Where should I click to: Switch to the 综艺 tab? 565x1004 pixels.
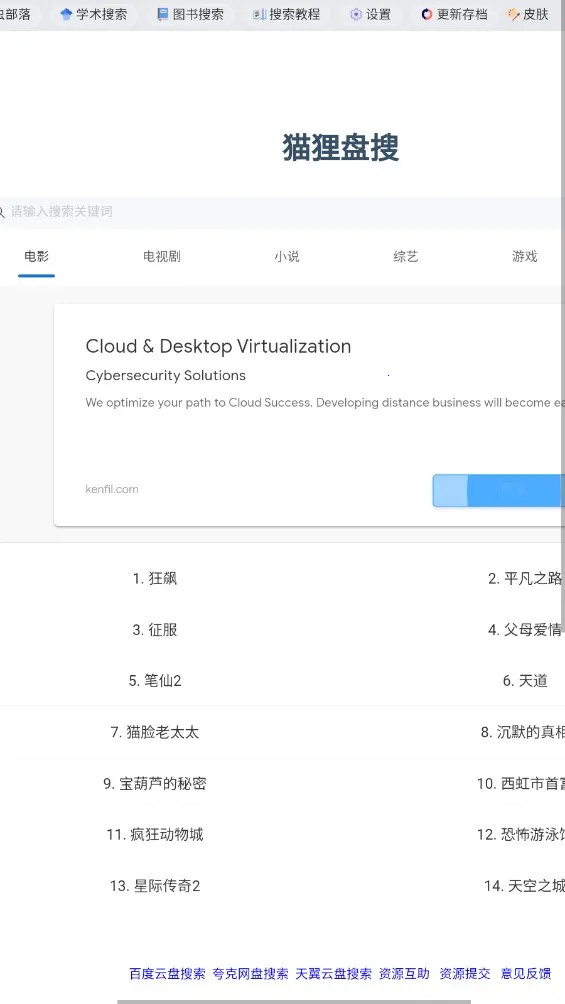click(405, 257)
